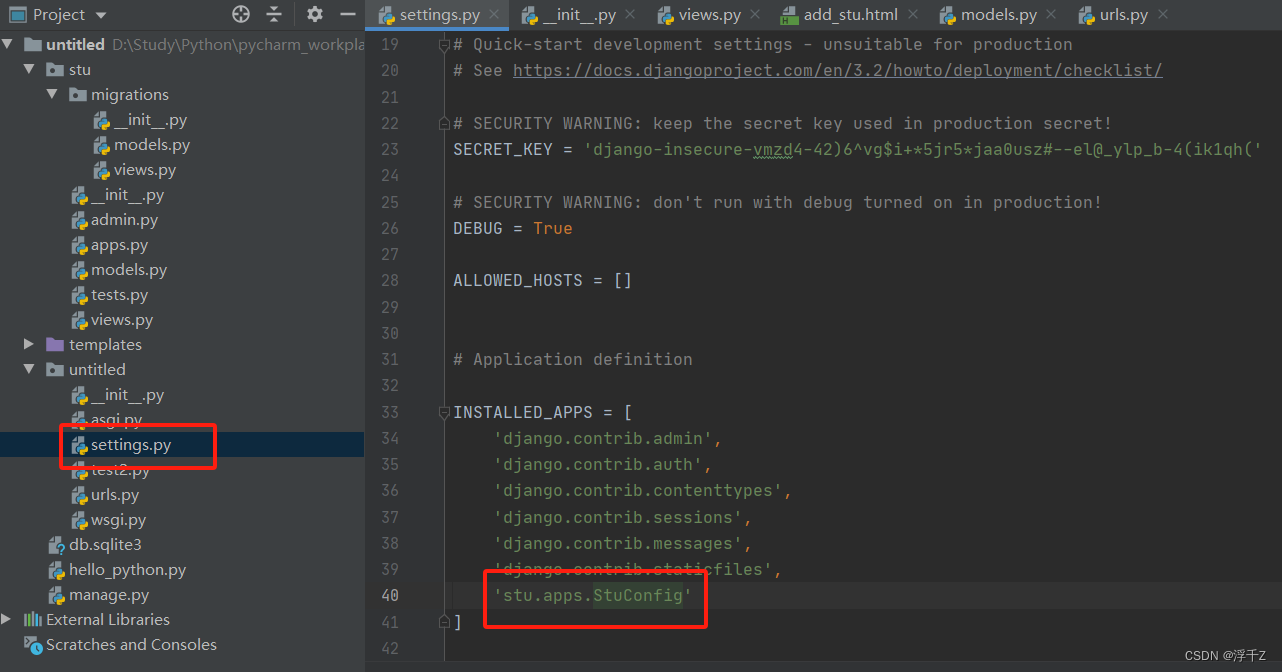
Task: Close the add_stu.html tab
Action: click(914, 15)
